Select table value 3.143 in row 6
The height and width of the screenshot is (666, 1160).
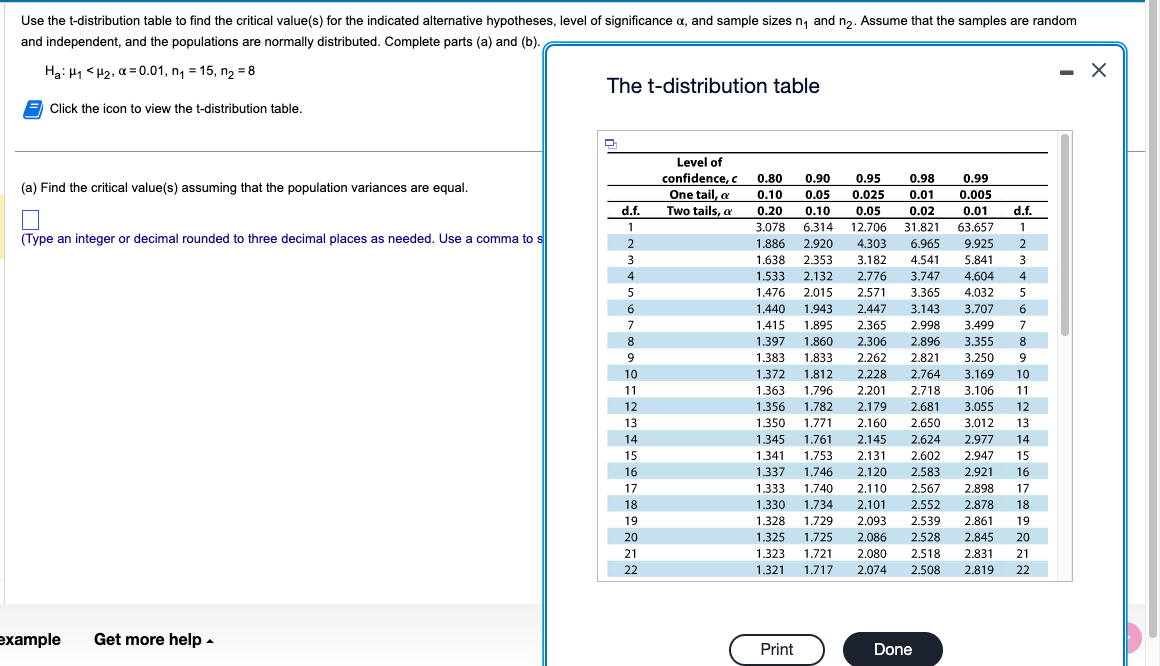coord(925,309)
